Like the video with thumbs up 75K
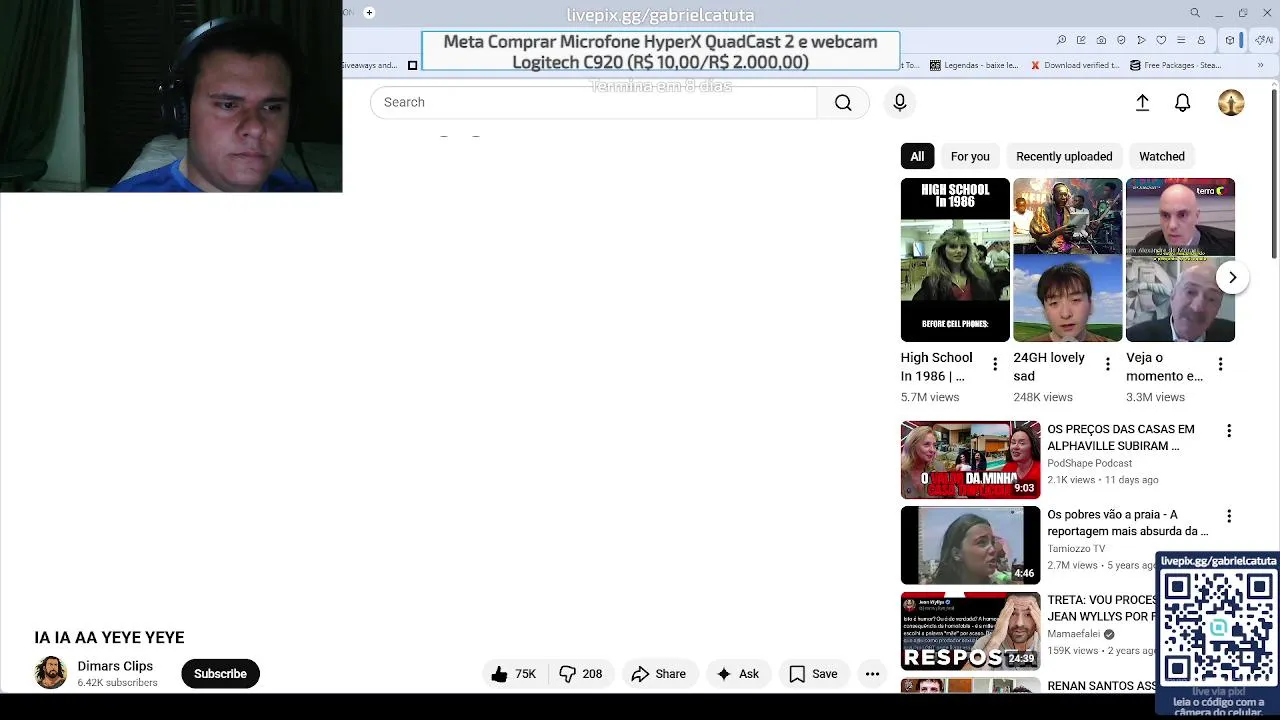Viewport: 1280px width, 720px height. coord(514,674)
